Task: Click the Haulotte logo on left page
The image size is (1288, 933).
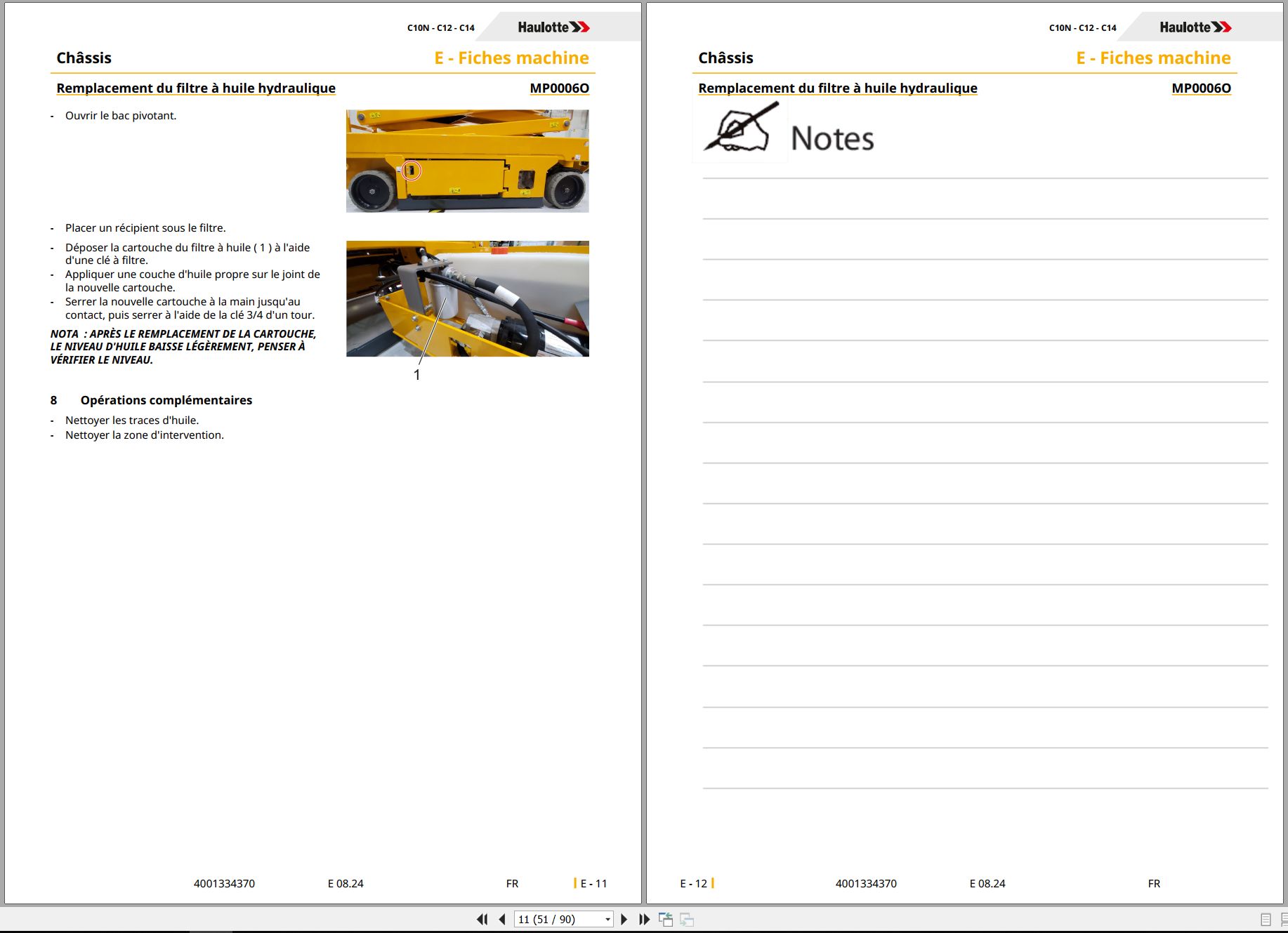Action: [x=553, y=27]
